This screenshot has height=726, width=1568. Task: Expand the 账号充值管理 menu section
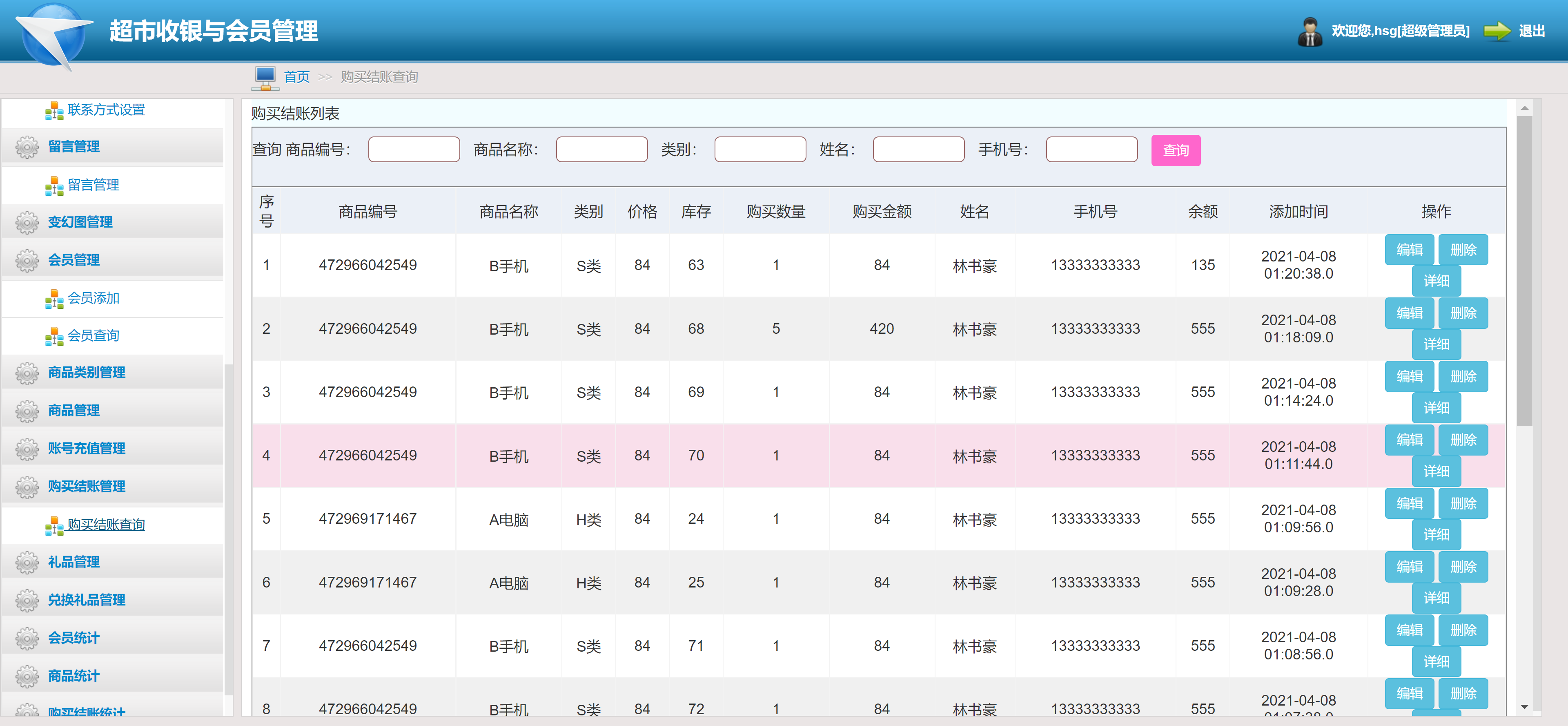[x=87, y=449]
